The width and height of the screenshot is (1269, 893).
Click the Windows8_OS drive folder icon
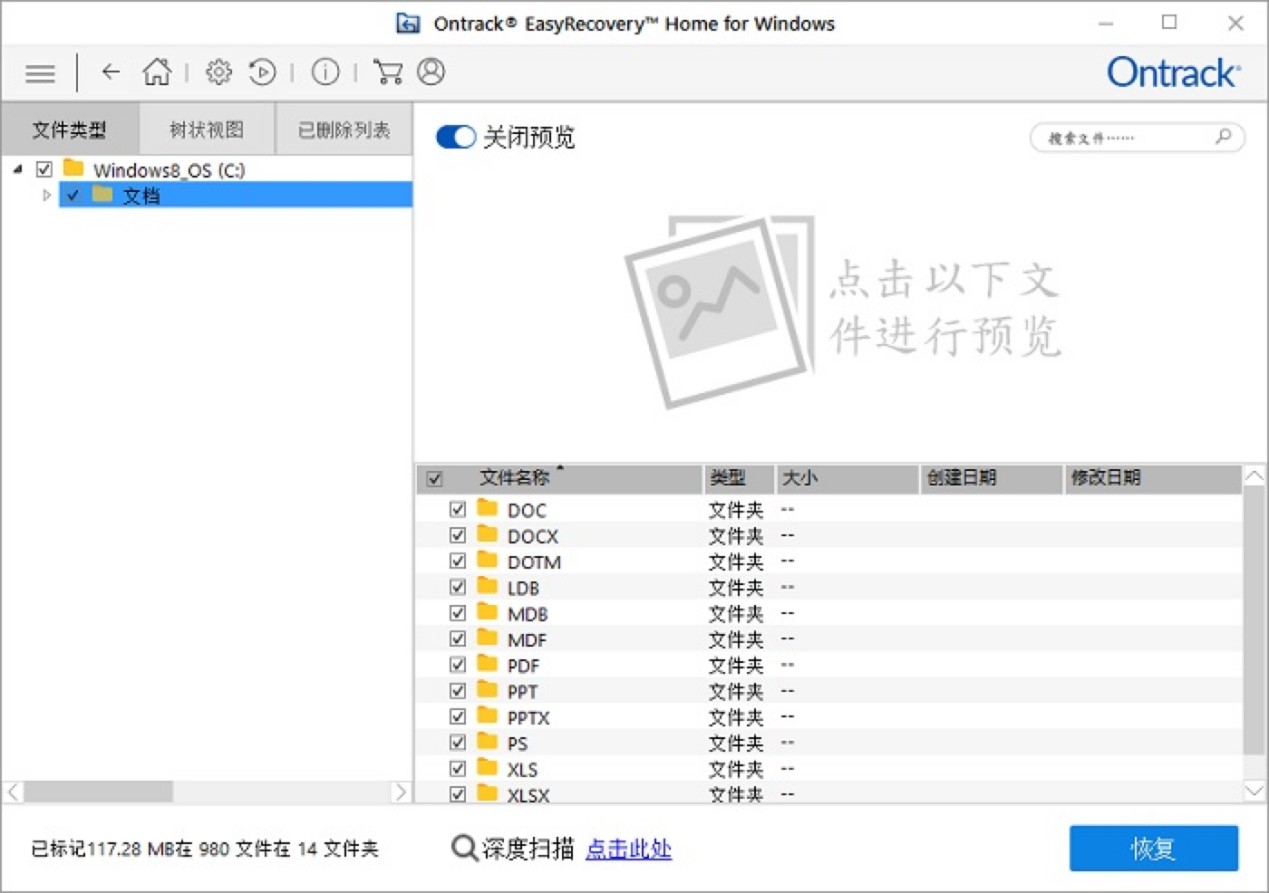click(73, 168)
